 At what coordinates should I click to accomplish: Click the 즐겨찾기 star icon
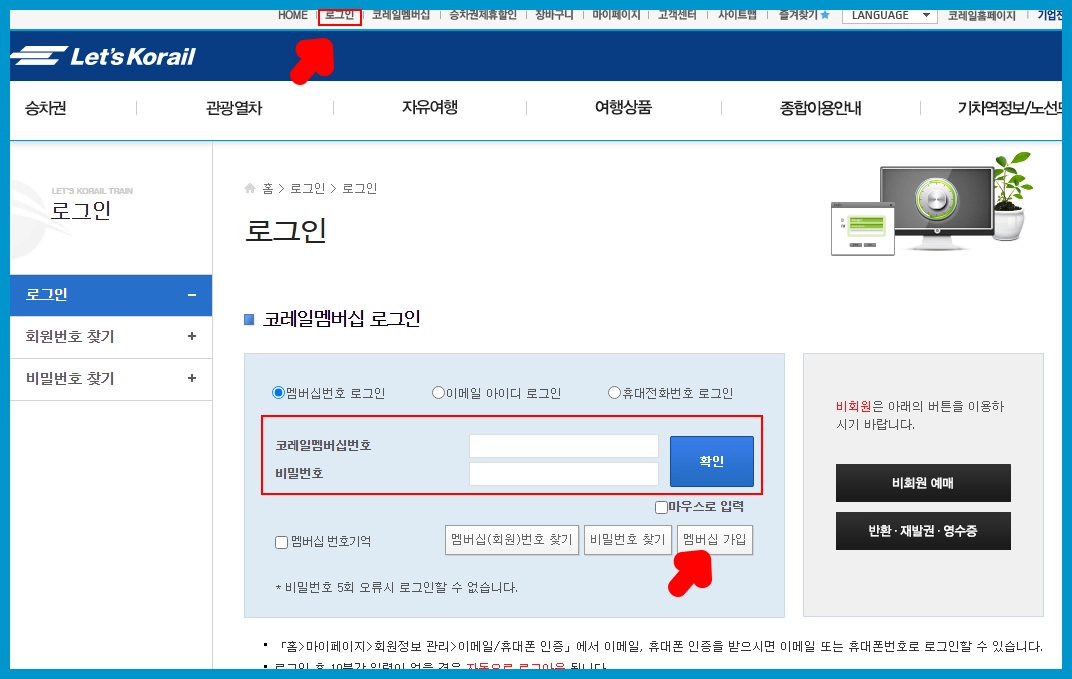tap(825, 14)
